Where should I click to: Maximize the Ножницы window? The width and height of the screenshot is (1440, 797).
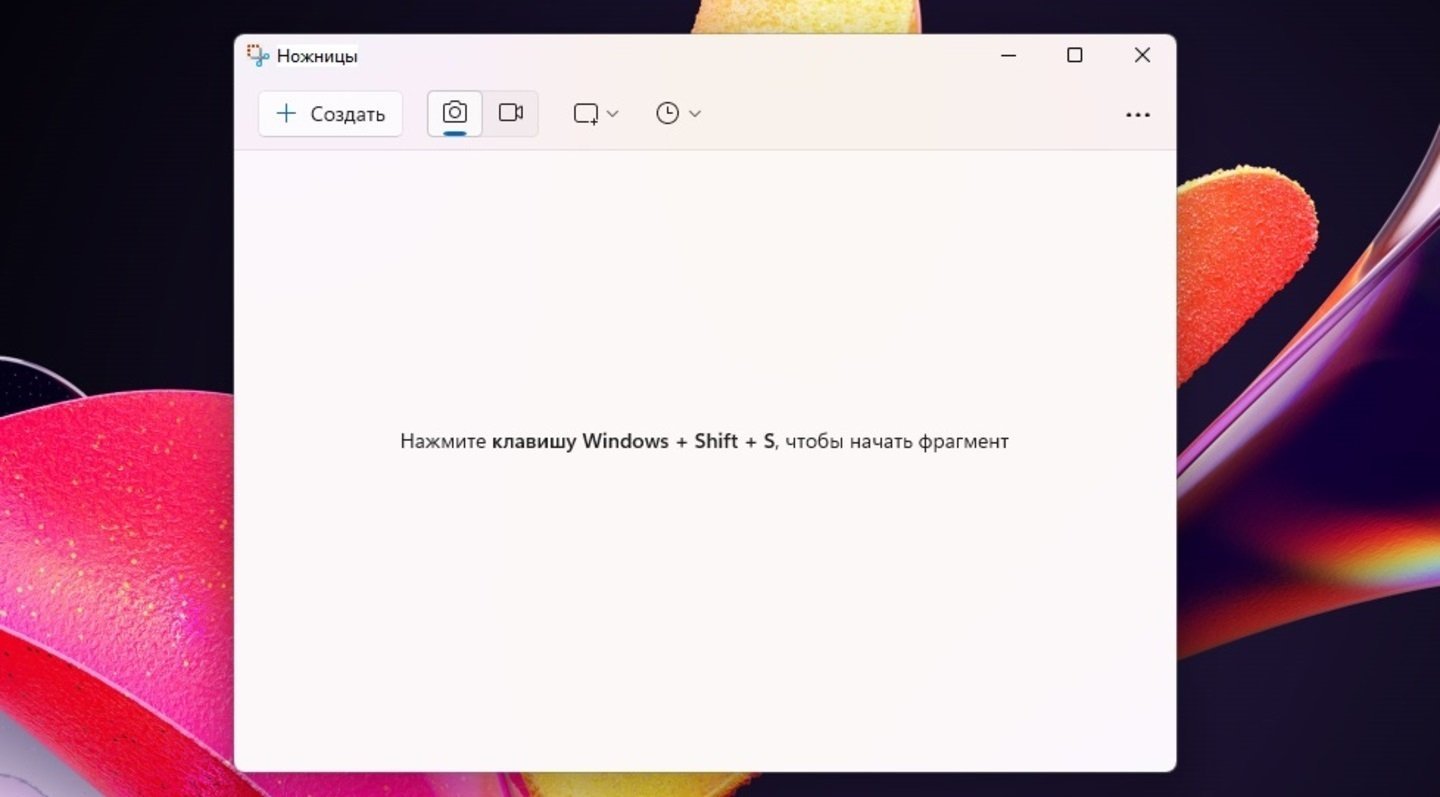1074,56
